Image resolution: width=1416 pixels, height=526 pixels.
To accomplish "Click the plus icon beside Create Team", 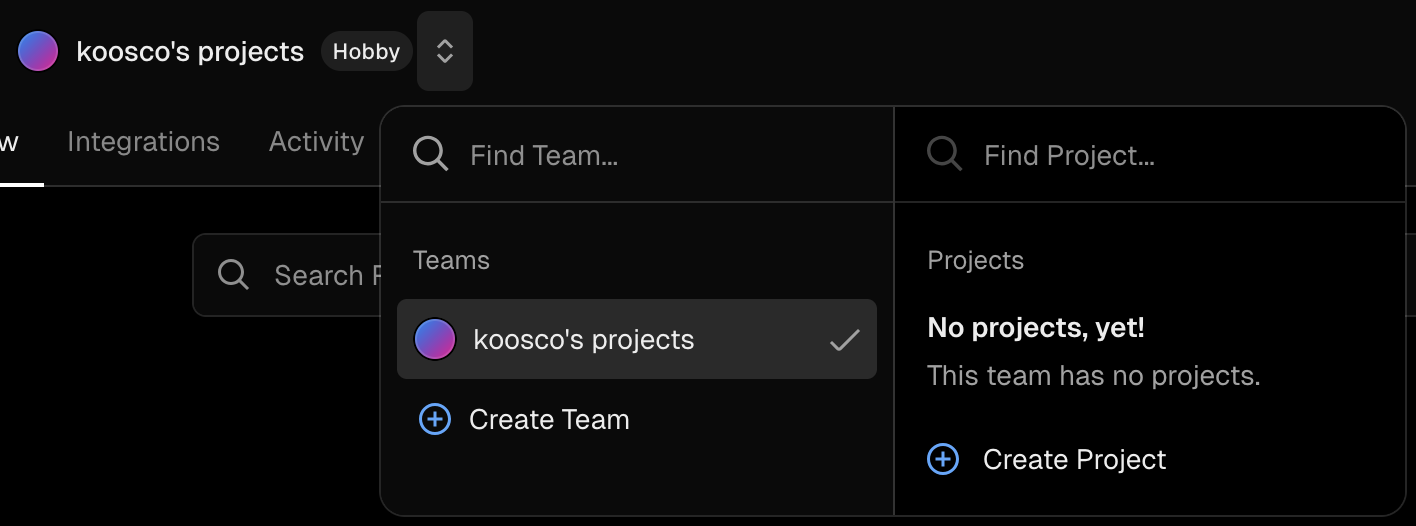I will click(434, 419).
